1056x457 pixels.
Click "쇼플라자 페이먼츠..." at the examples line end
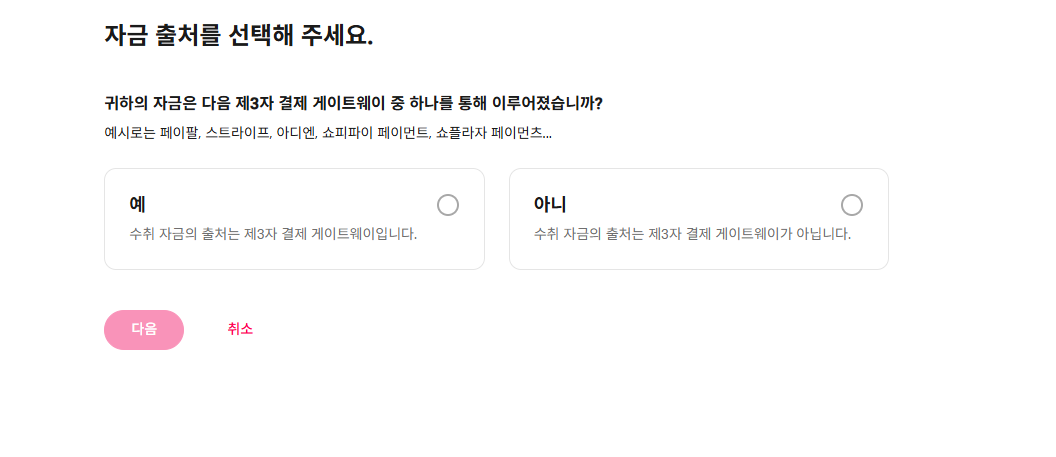pos(493,132)
